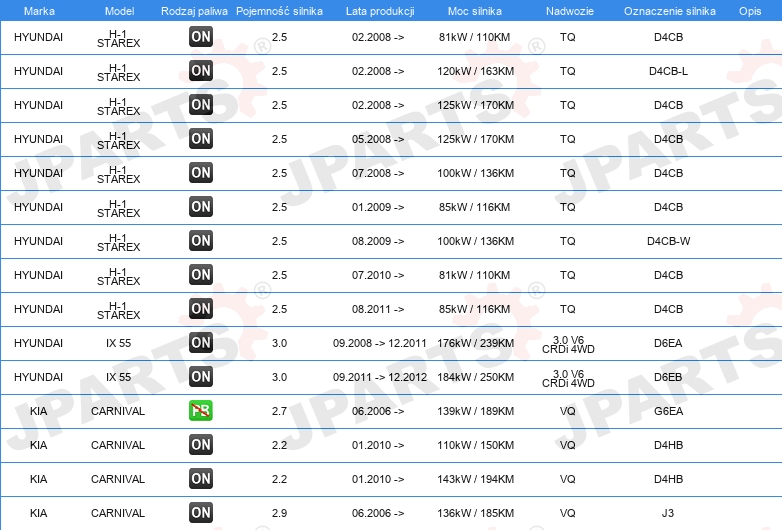Viewport: 782px width, 530px height.
Task: Click the green PB petrol icon in the G6EA row
Action: [x=200, y=410]
